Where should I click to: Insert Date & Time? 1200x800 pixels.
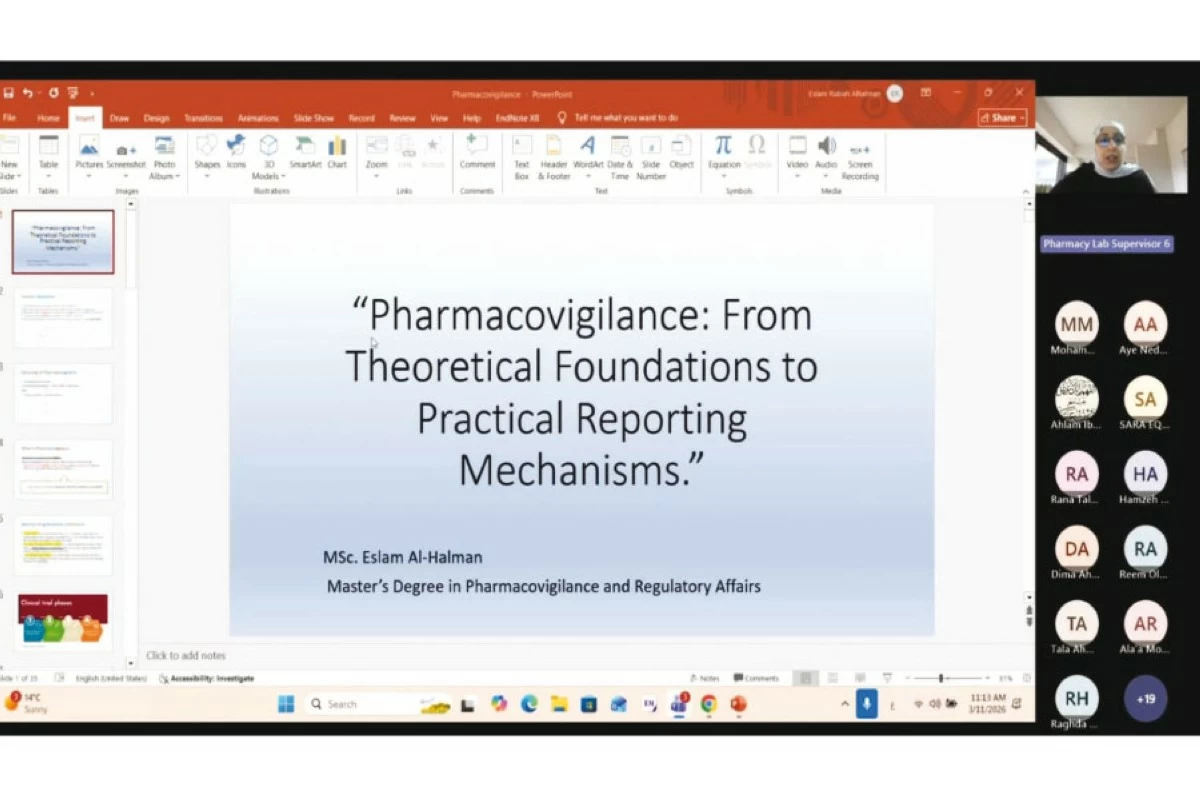click(x=620, y=158)
